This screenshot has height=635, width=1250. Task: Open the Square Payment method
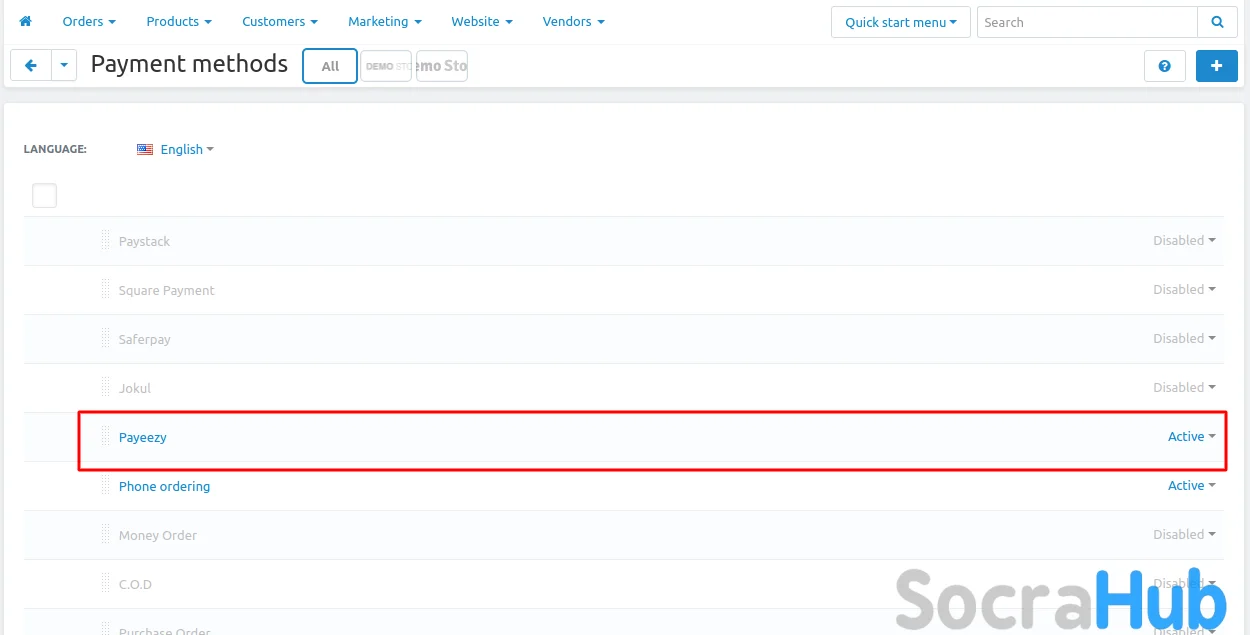point(167,290)
